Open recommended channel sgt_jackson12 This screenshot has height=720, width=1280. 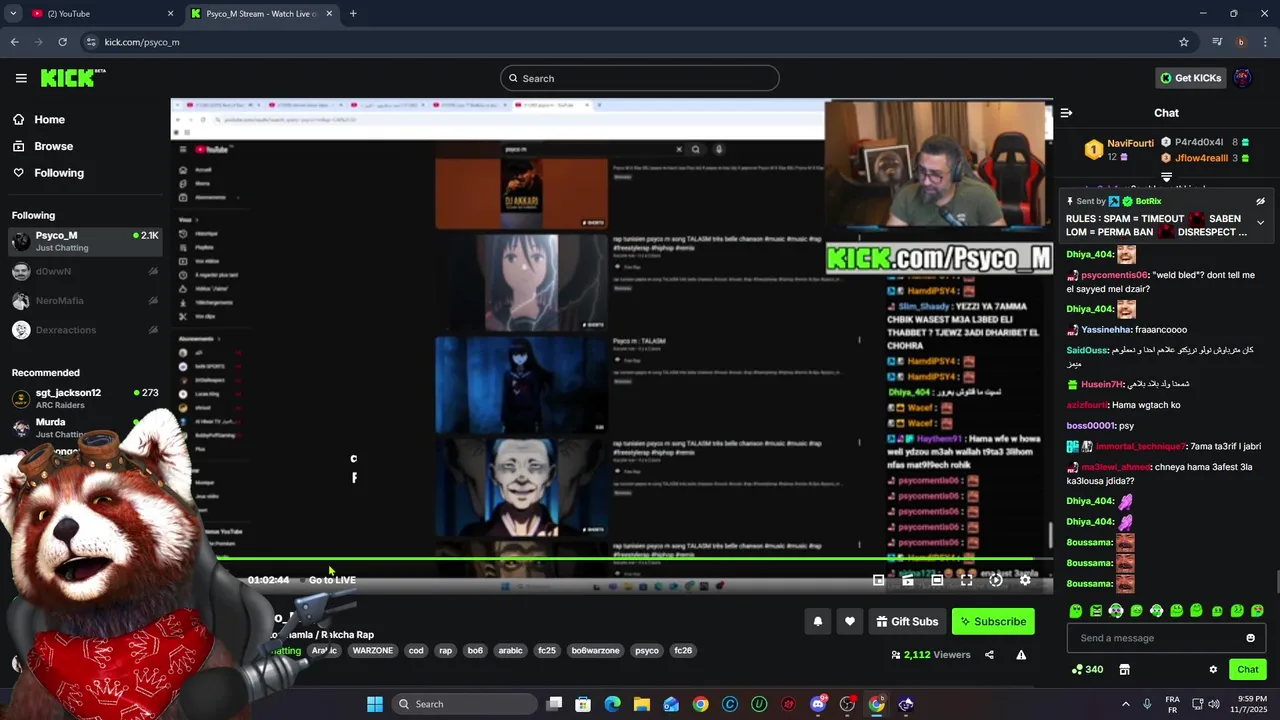coord(85,398)
